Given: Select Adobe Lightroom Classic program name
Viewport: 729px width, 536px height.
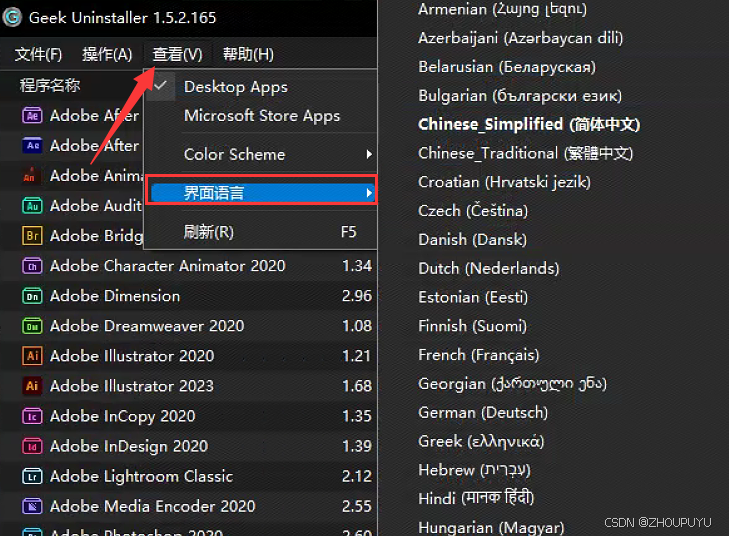Looking at the screenshot, I should coord(141,476).
